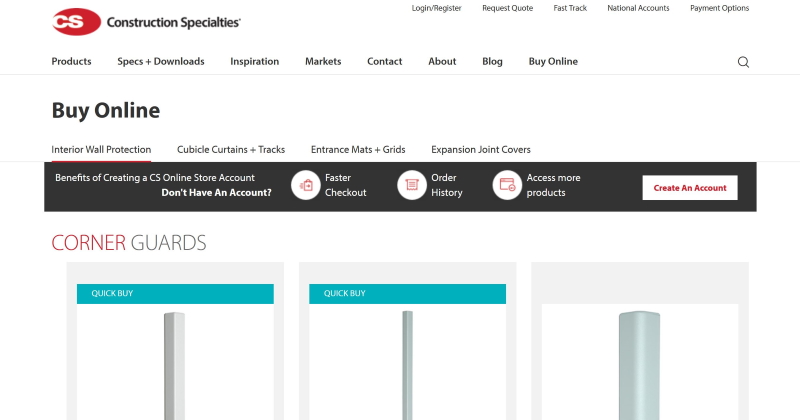
Task: View Payment Options
Action: pos(719,8)
